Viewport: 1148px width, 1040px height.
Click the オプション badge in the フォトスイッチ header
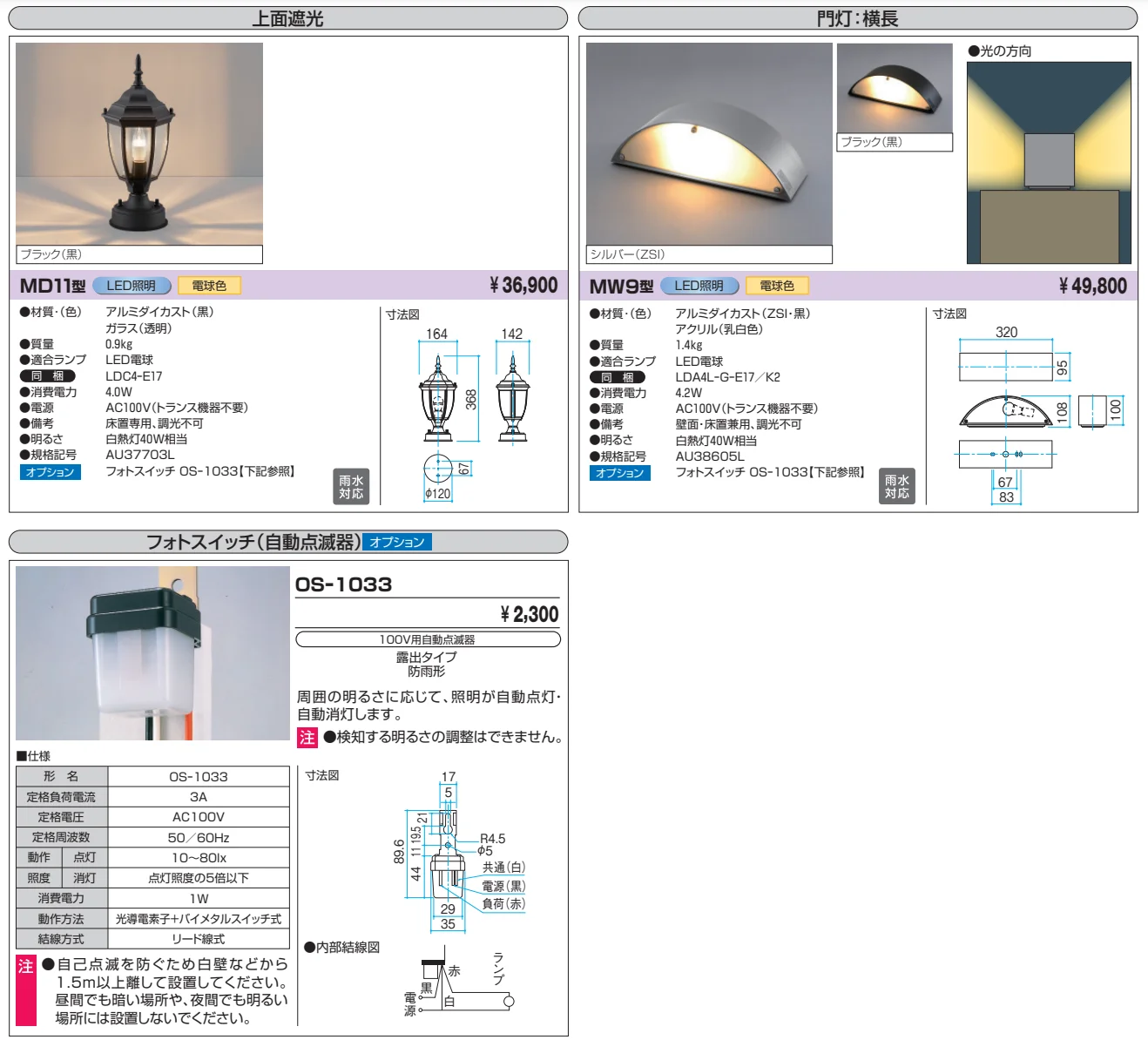pyautogui.click(x=397, y=542)
